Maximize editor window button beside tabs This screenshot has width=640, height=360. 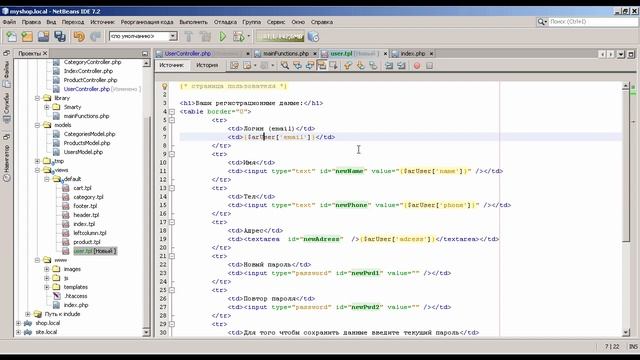click(x=631, y=54)
